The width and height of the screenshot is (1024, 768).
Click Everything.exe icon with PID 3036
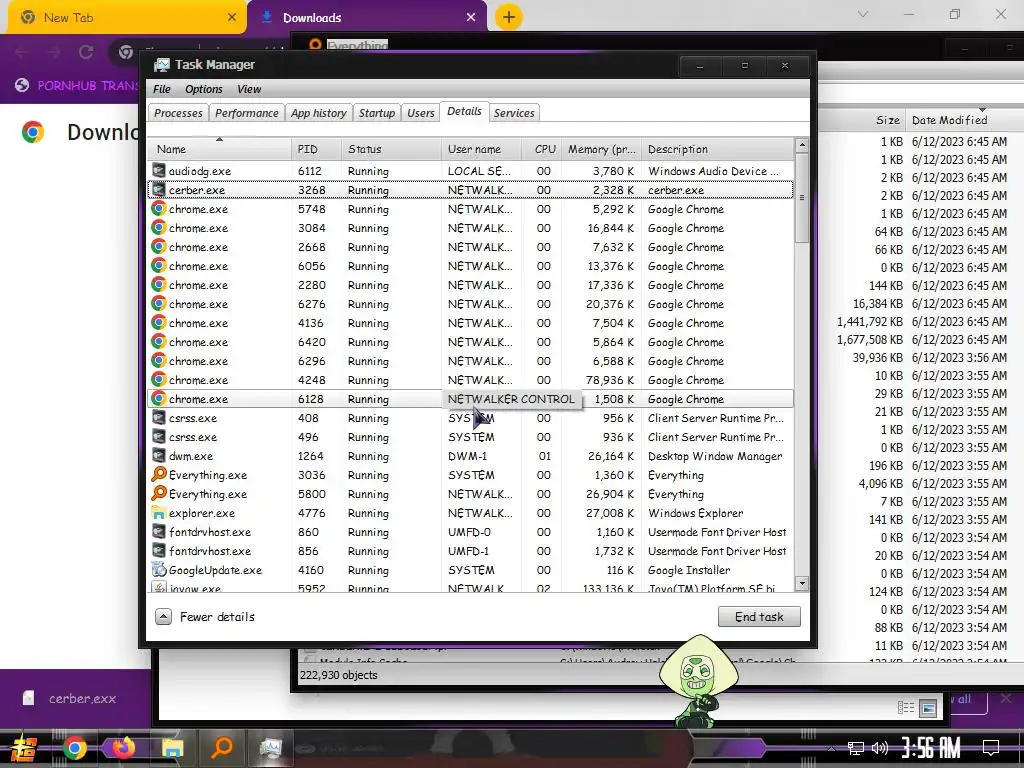(159, 475)
